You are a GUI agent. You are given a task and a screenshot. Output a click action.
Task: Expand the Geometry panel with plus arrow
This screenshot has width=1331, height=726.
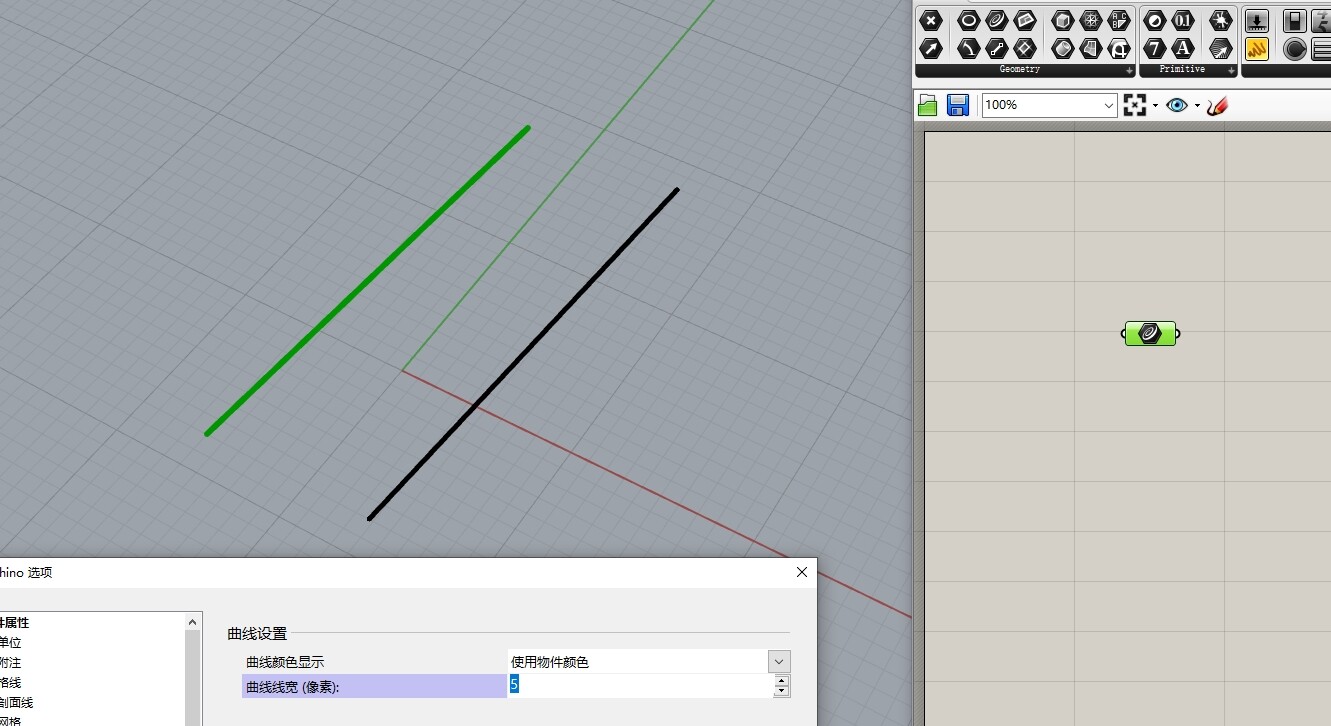tap(1129, 70)
